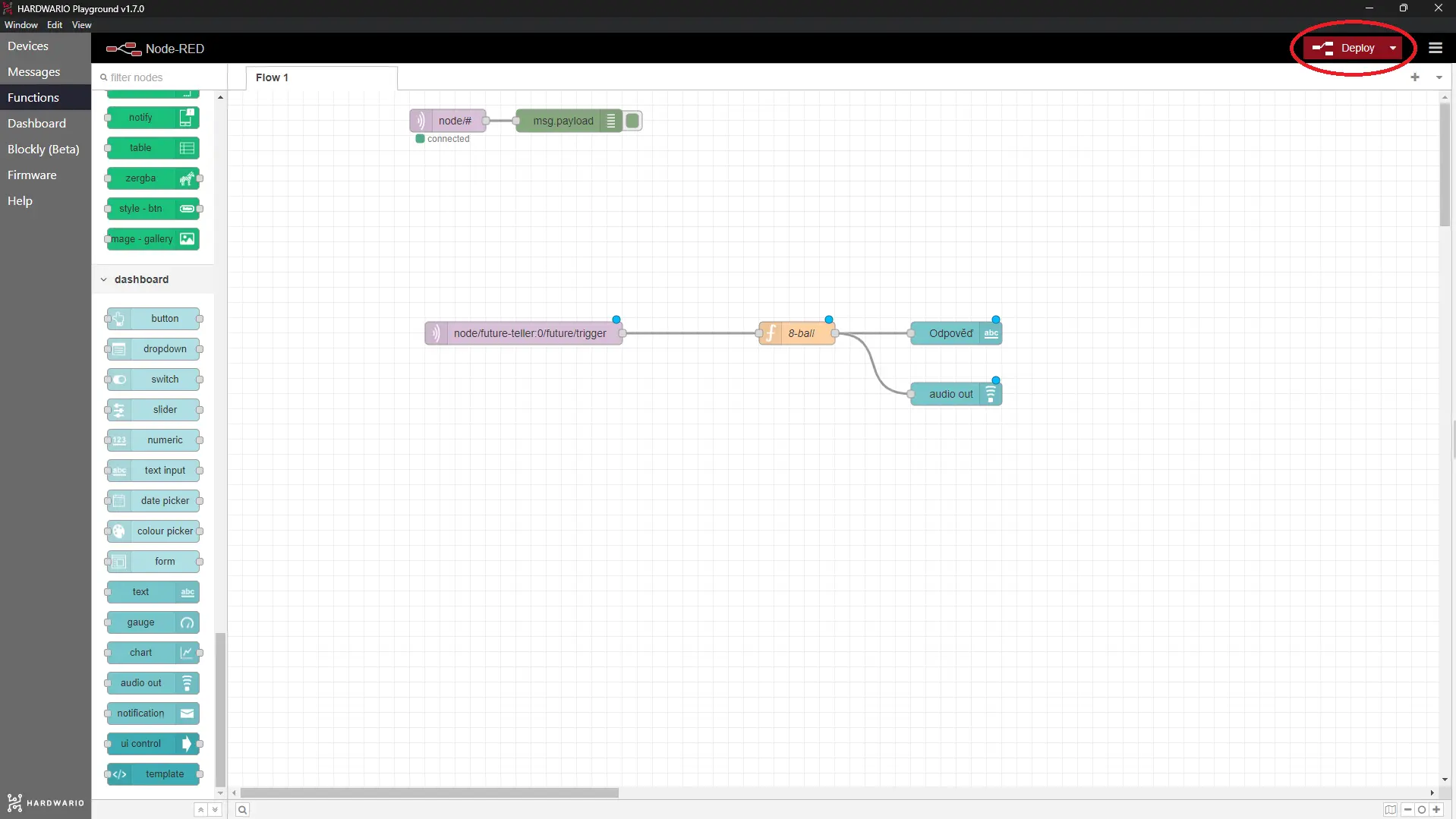Select the dropdown dashboard node
Image resolution: width=1456 pixels, height=819 pixels.
pyautogui.click(x=153, y=349)
